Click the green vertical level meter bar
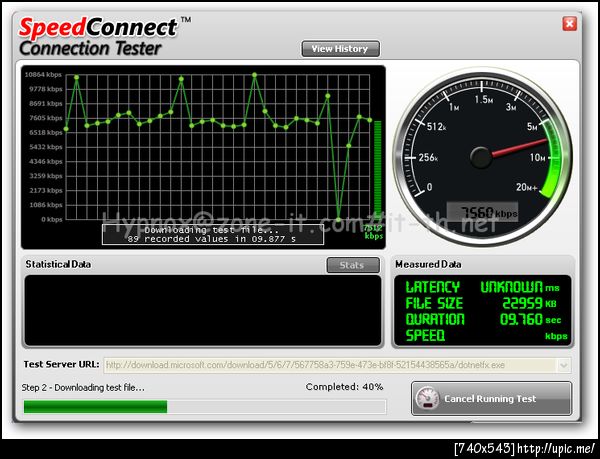The width and height of the screenshot is (600, 459). 378,170
